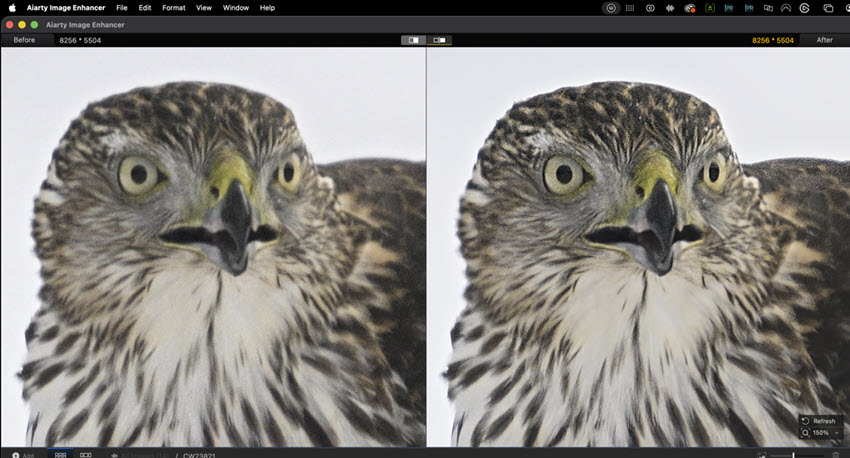Click the Logitech G menu bar icon
Viewport: 850px width, 458px height.
(x=804, y=8)
